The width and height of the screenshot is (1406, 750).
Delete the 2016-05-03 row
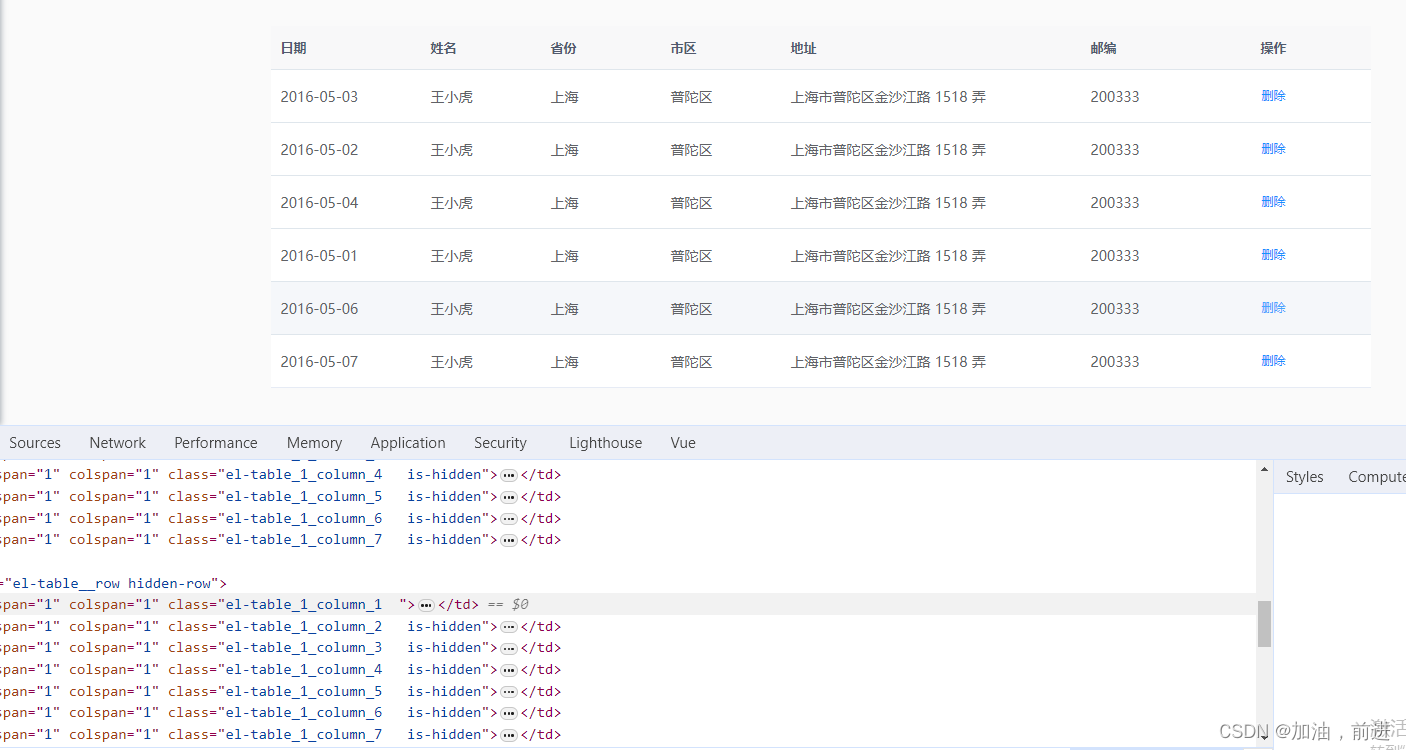click(x=1273, y=96)
